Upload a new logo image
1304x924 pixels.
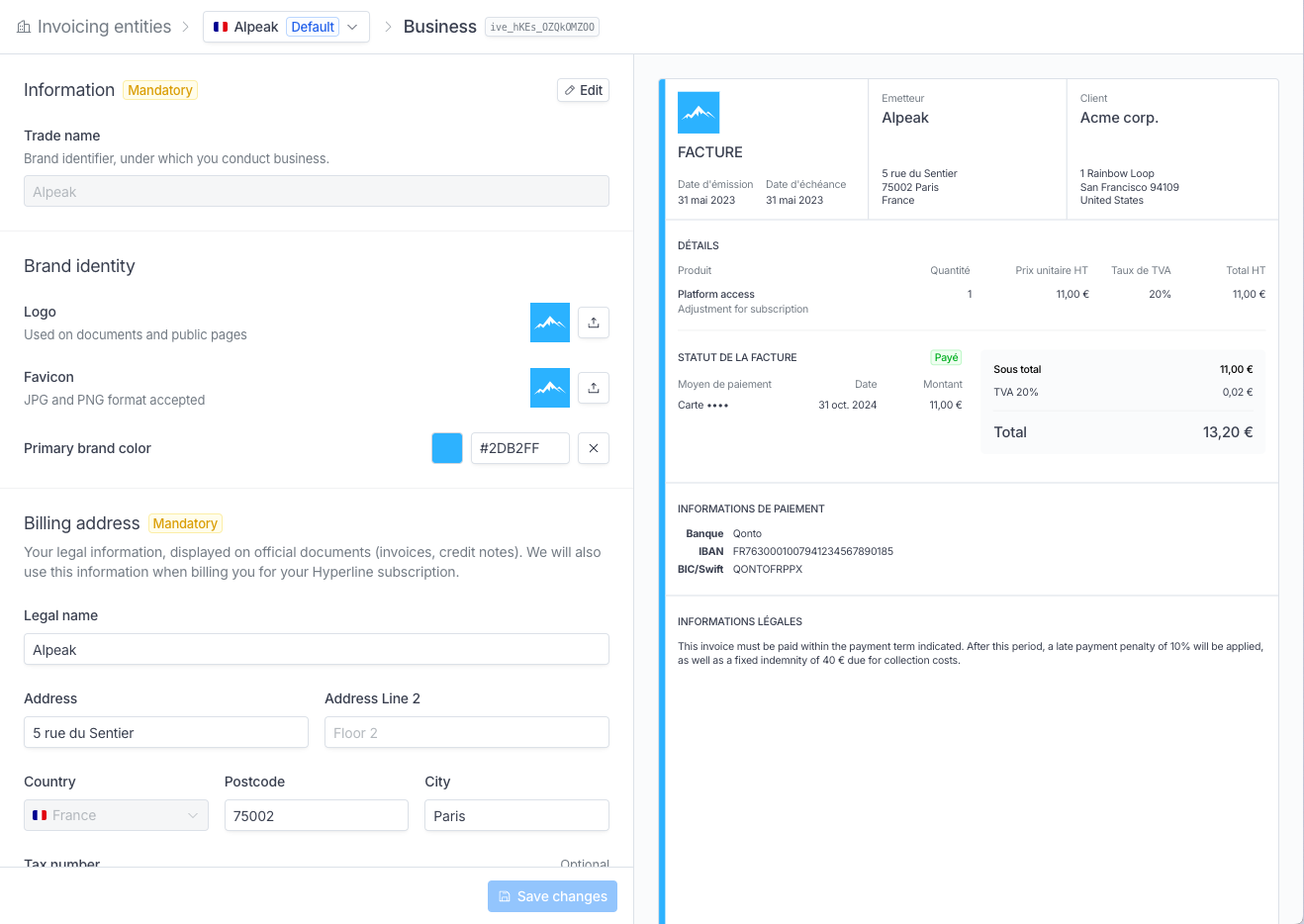[594, 323]
